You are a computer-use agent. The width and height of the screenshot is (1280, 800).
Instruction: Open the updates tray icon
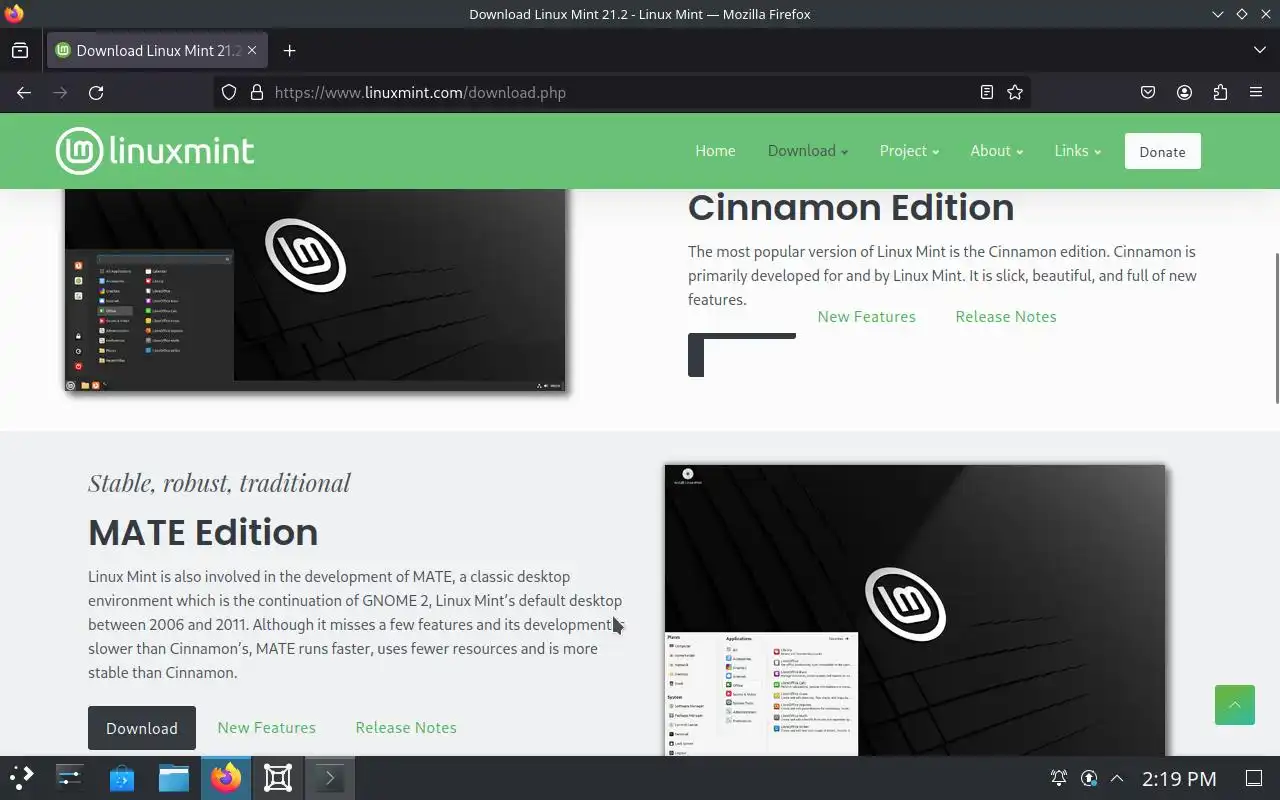1088,778
